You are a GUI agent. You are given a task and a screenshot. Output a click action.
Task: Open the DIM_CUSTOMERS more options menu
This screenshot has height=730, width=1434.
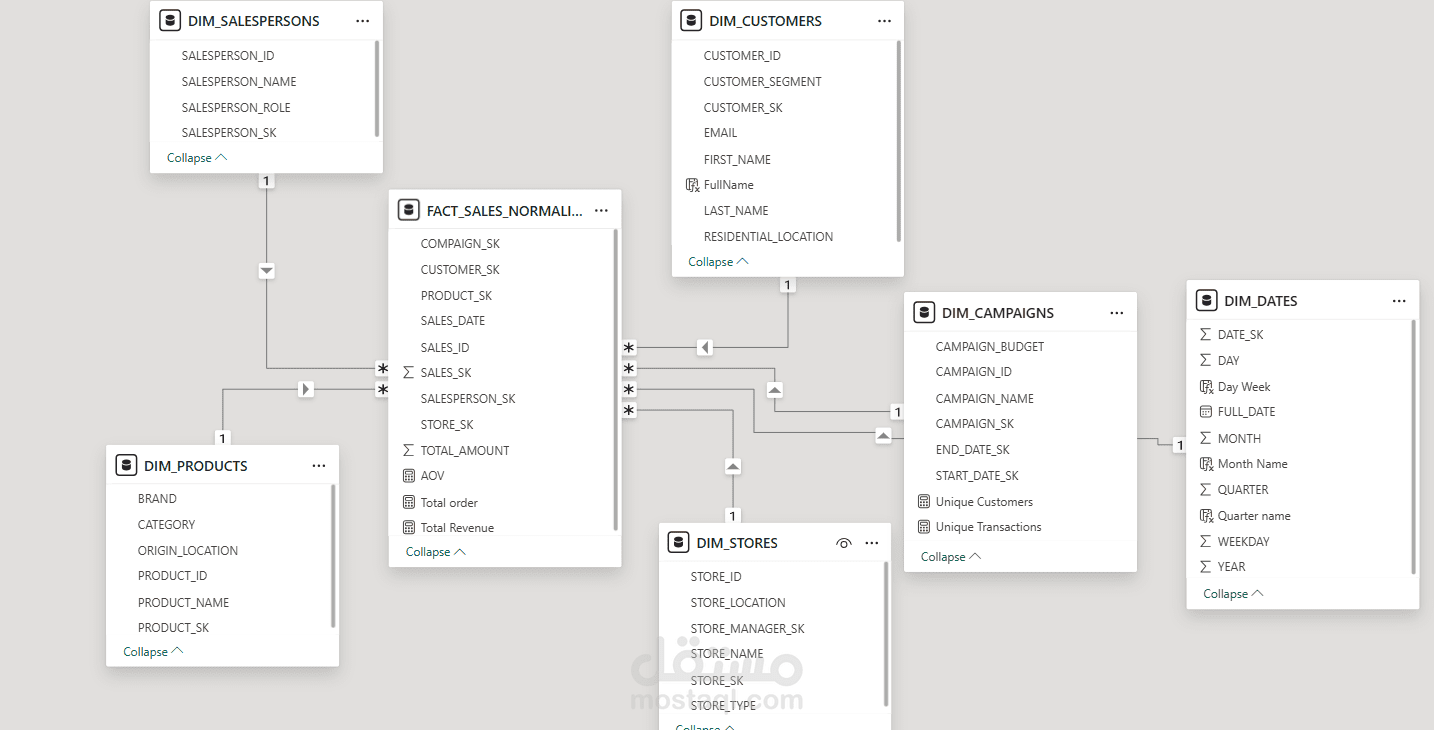point(884,21)
